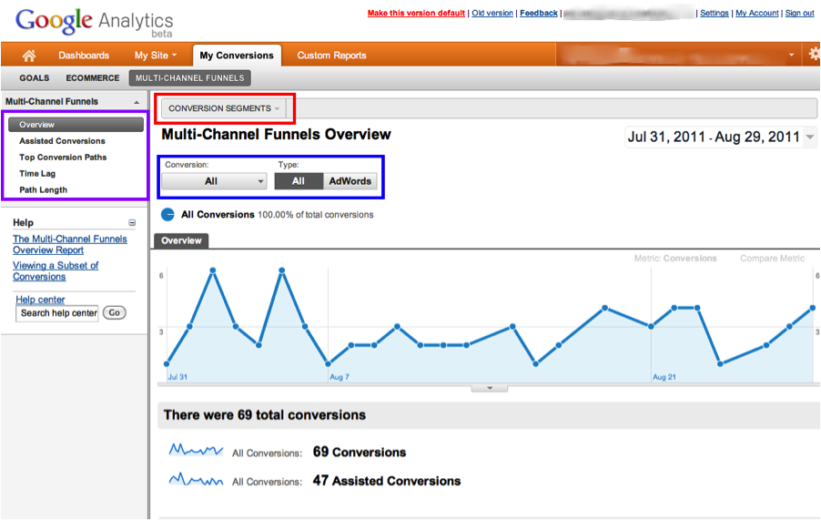The image size is (821, 520).
Task: Open the Settings link
Action: [x=714, y=13]
